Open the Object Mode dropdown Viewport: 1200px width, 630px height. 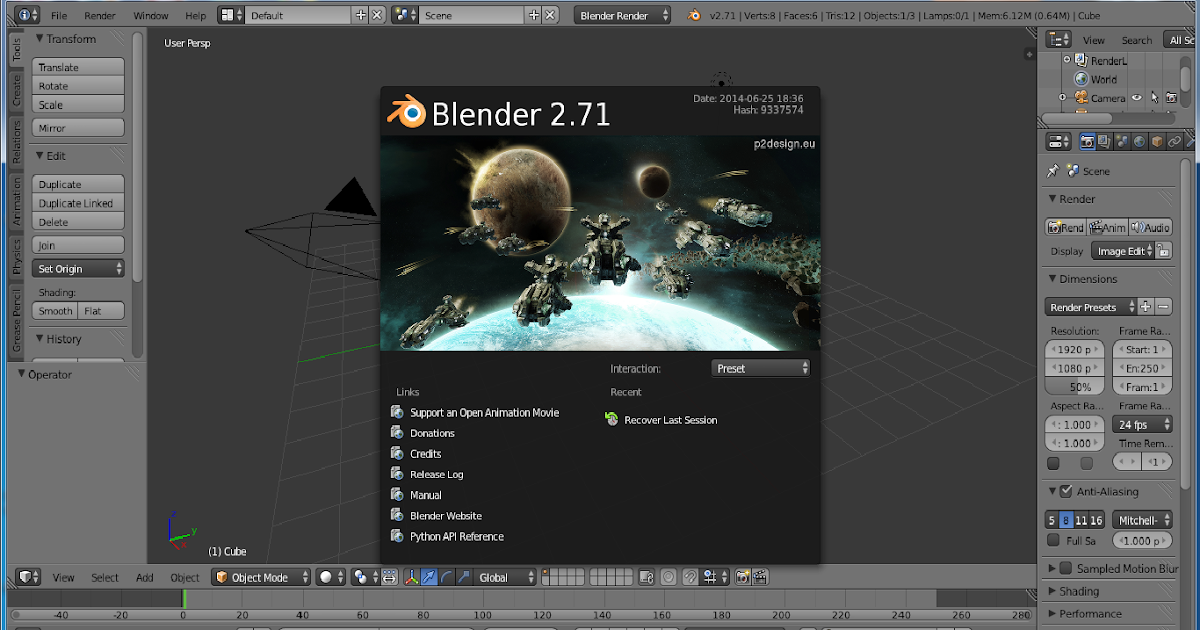261,577
